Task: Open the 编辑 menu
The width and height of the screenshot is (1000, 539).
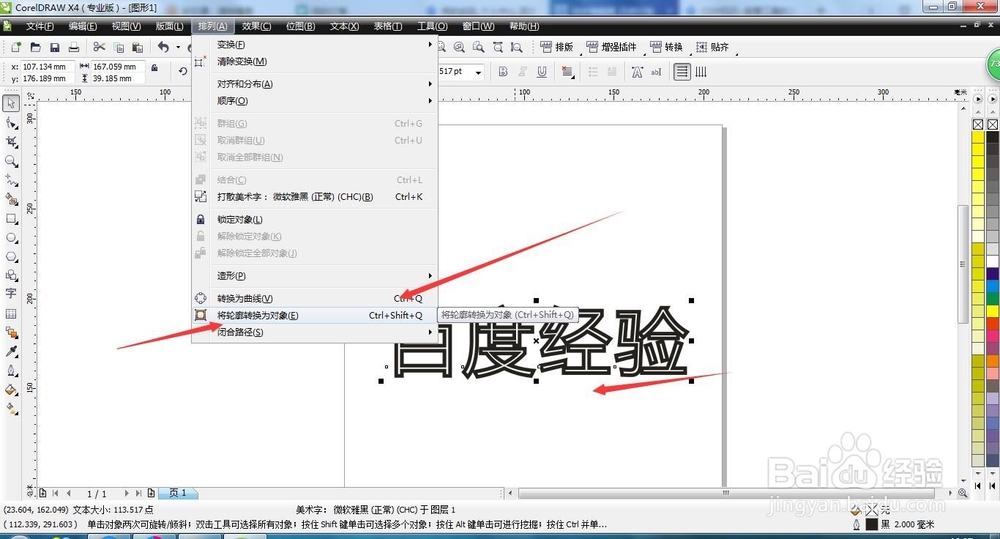Action: pyautogui.click(x=83, y=26)
